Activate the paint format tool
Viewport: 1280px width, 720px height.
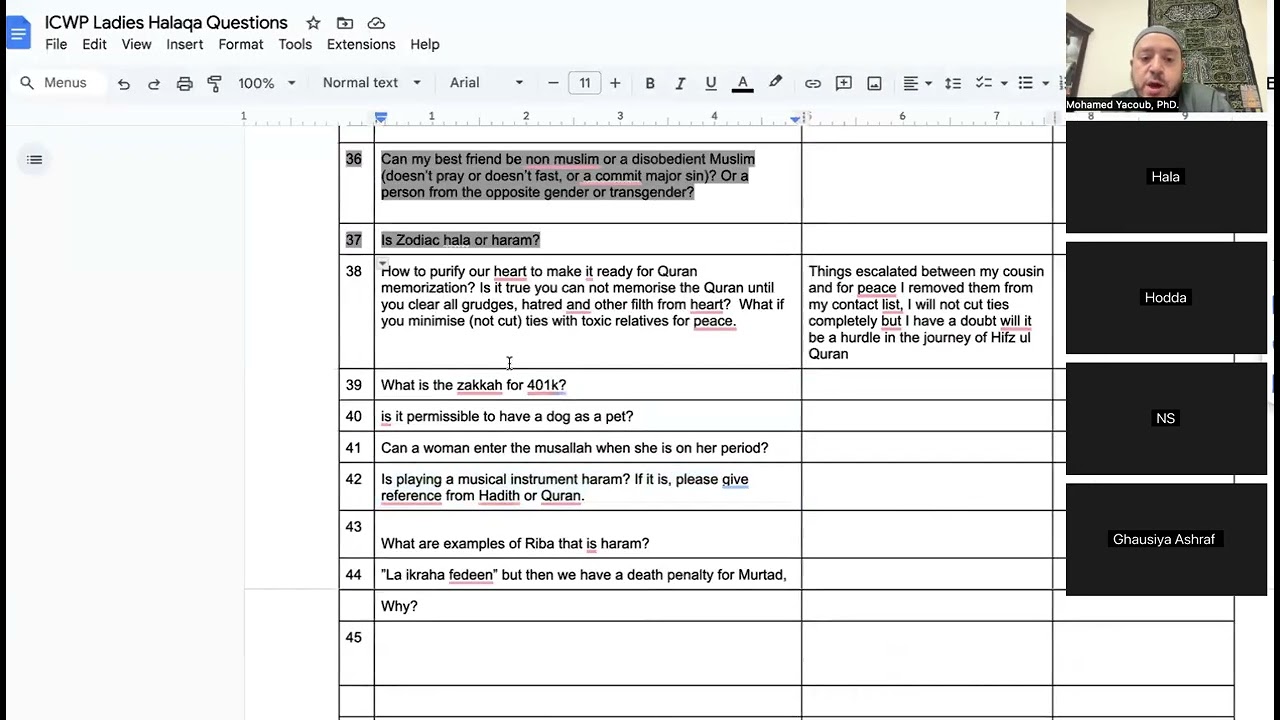[214, 83]
